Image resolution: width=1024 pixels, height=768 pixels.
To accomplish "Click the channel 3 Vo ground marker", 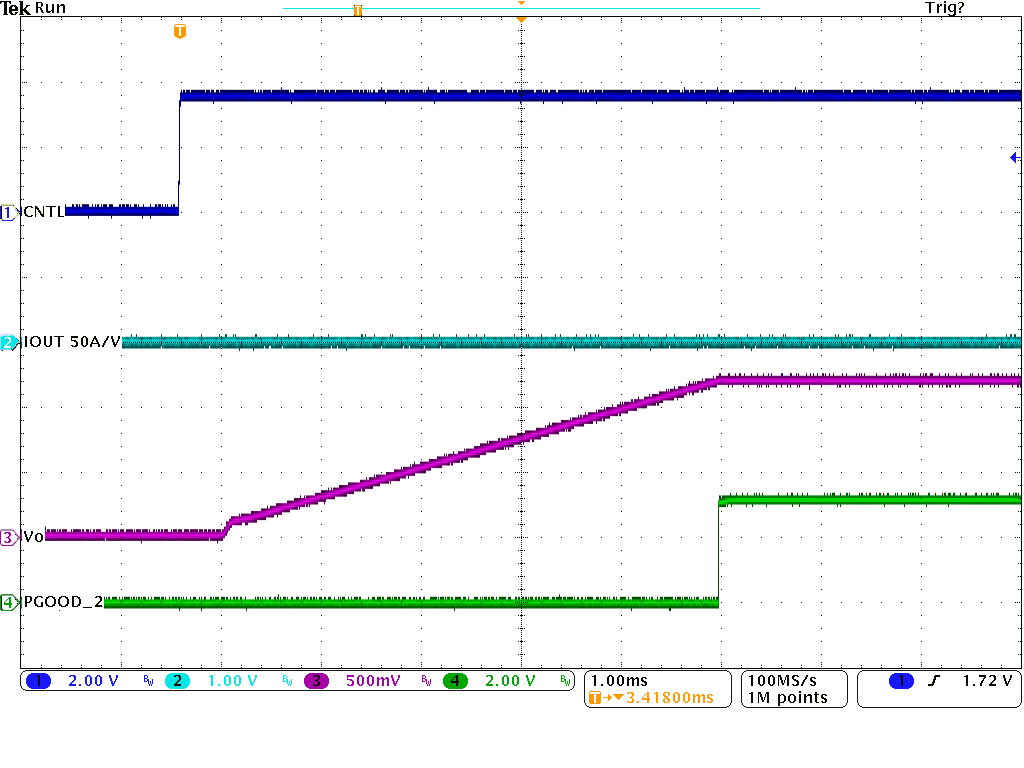I will 9,537.
